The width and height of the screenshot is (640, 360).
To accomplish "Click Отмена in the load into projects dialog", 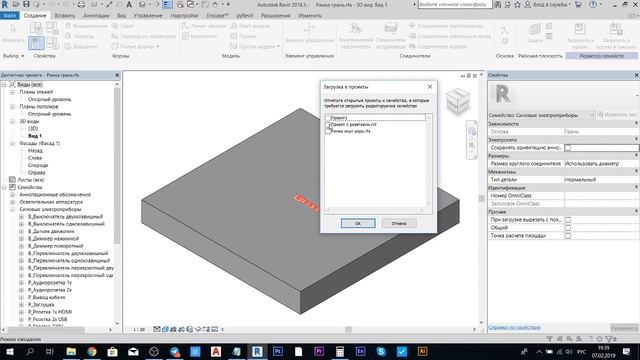I will pyautogui.click(x=399, y=223).
